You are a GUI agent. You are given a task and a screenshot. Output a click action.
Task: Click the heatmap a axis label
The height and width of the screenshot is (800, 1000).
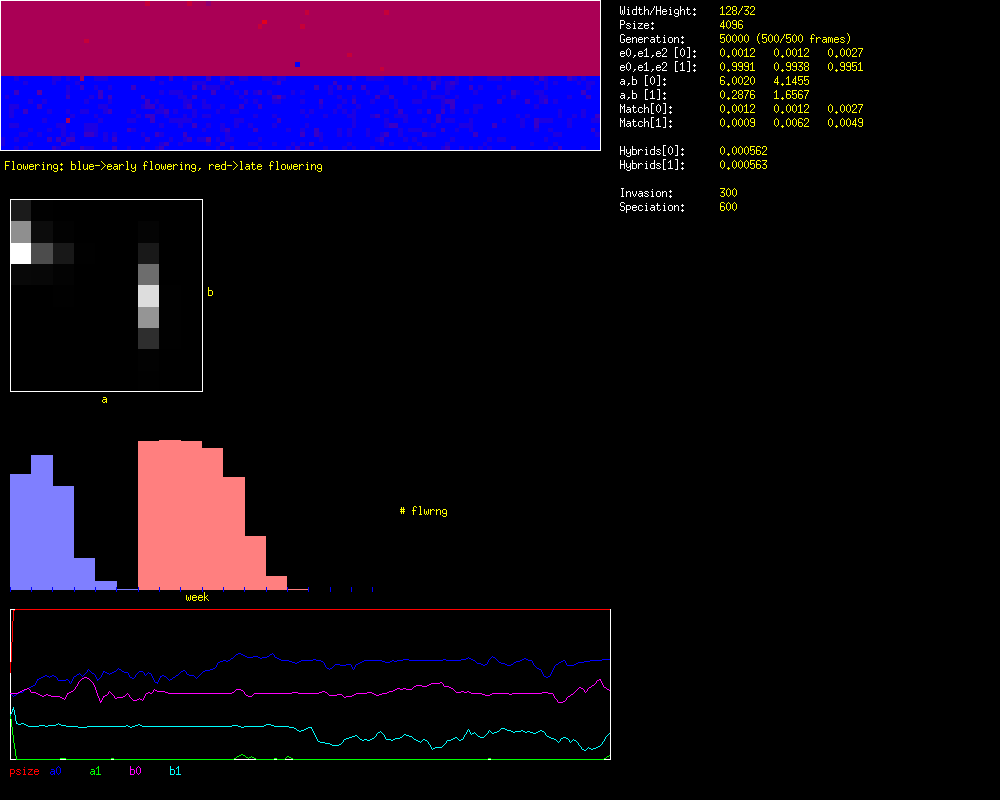click(105, 400)
